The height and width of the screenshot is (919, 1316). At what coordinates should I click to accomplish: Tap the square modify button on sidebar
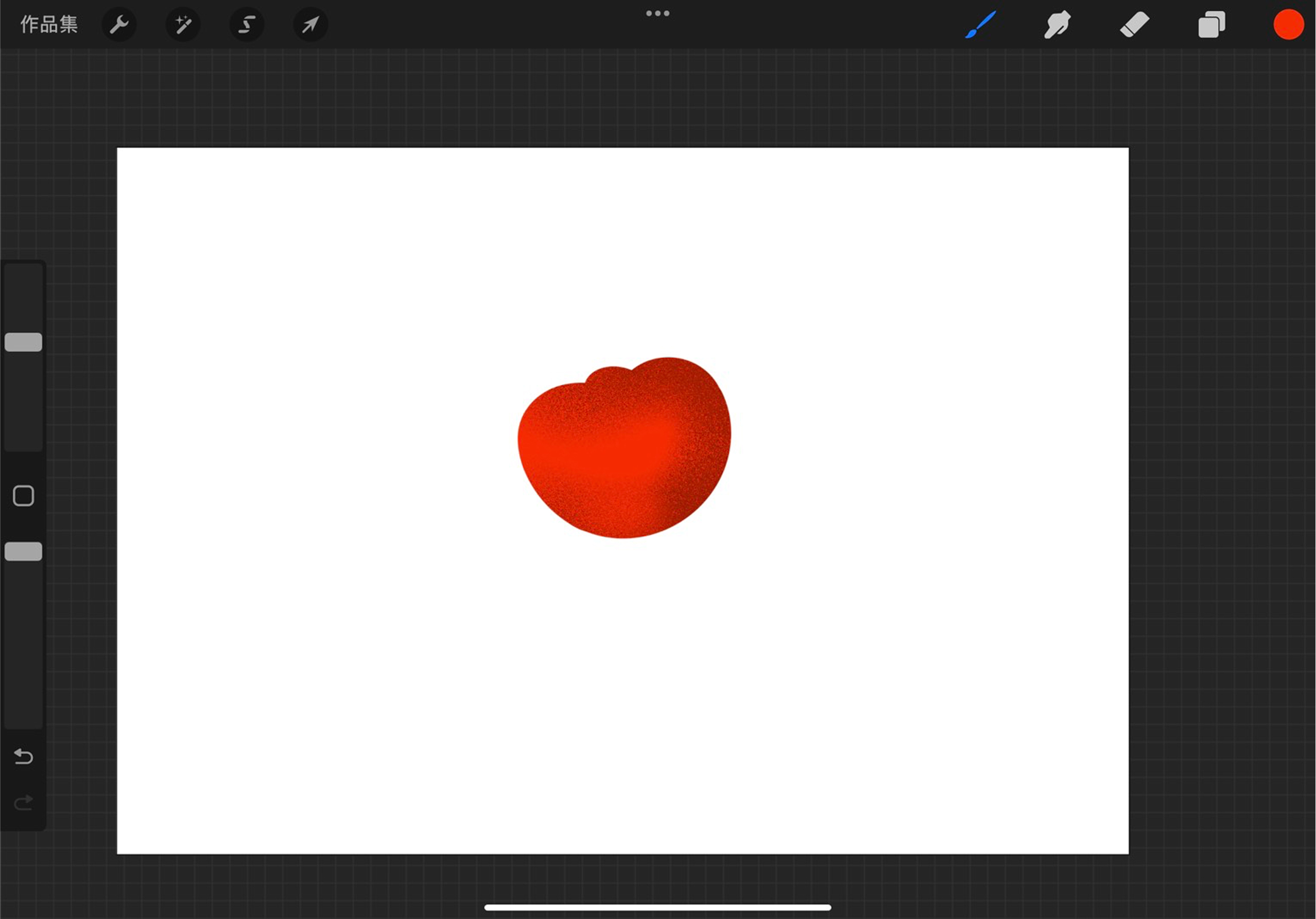24,496
